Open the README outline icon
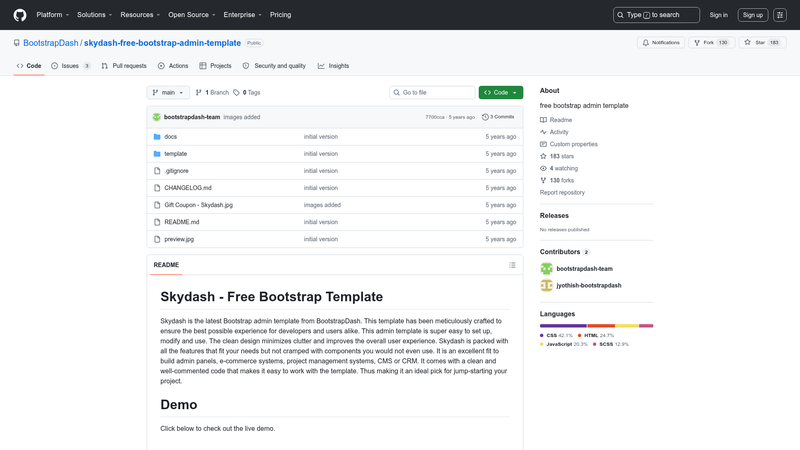 tap(512, 265)
